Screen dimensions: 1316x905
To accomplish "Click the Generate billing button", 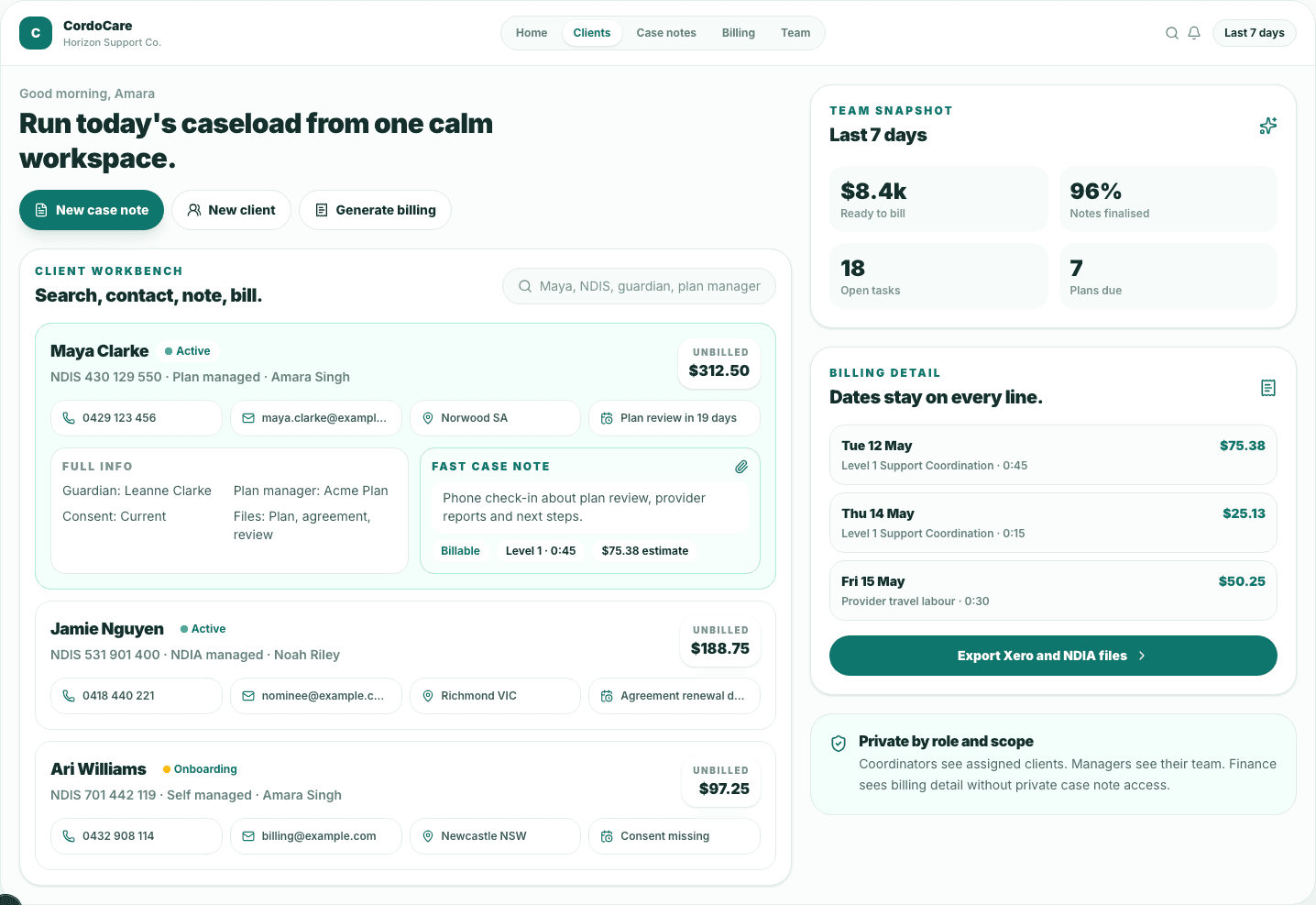I will tap(375, 210).
